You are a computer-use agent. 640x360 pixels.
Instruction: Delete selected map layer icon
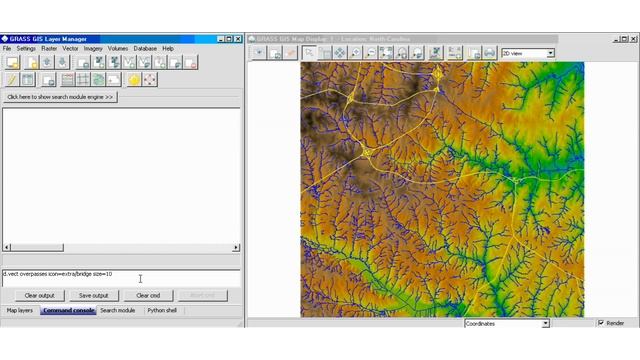[191, 62]
